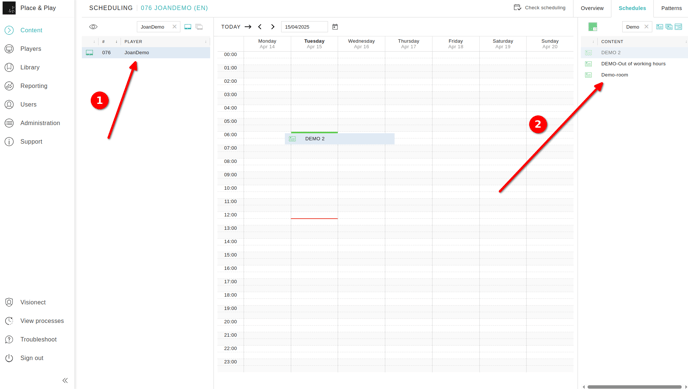Click the date field showing 15/04/2025
The image size is (688, 389).
tap(304, 27)
